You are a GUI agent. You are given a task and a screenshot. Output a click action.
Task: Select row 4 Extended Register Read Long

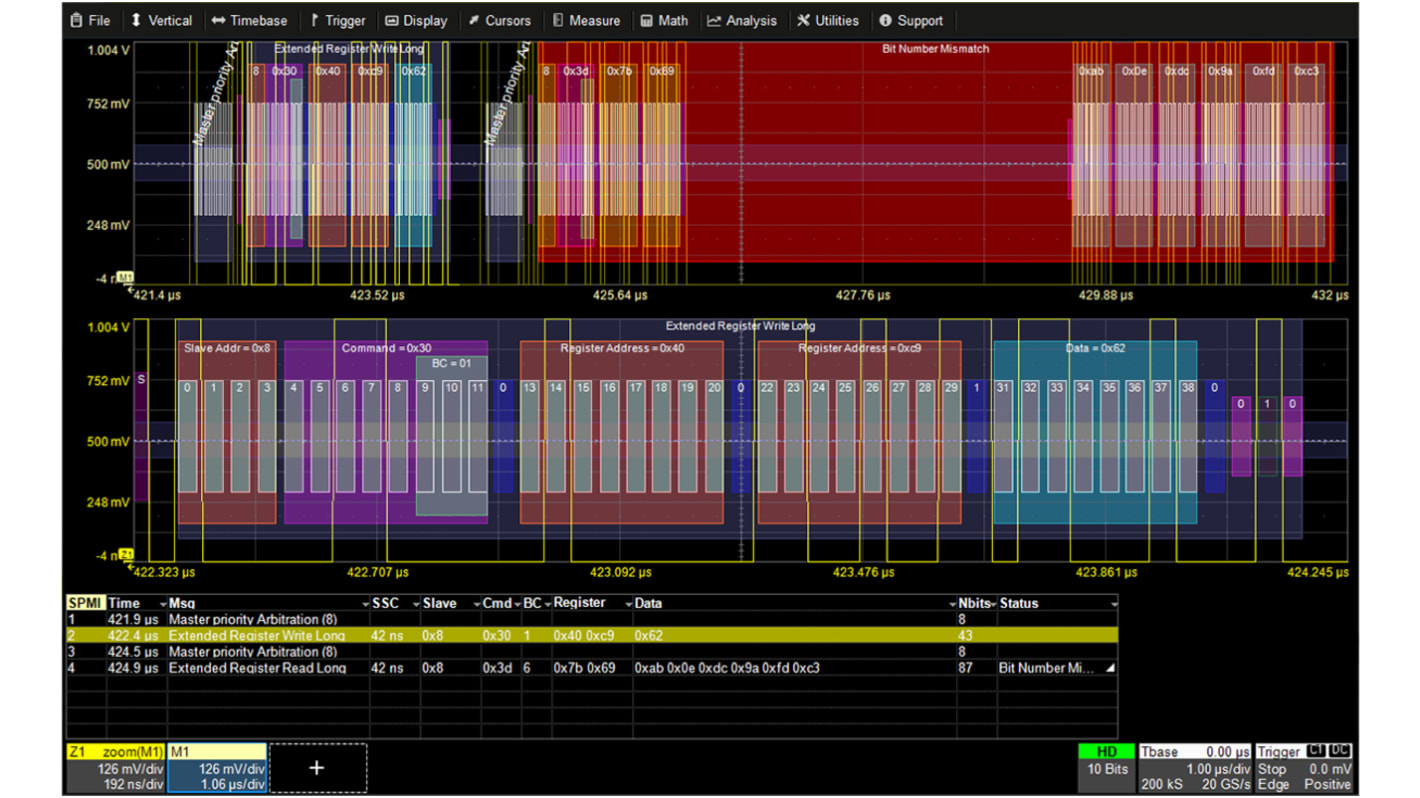(x=590, y=668)
